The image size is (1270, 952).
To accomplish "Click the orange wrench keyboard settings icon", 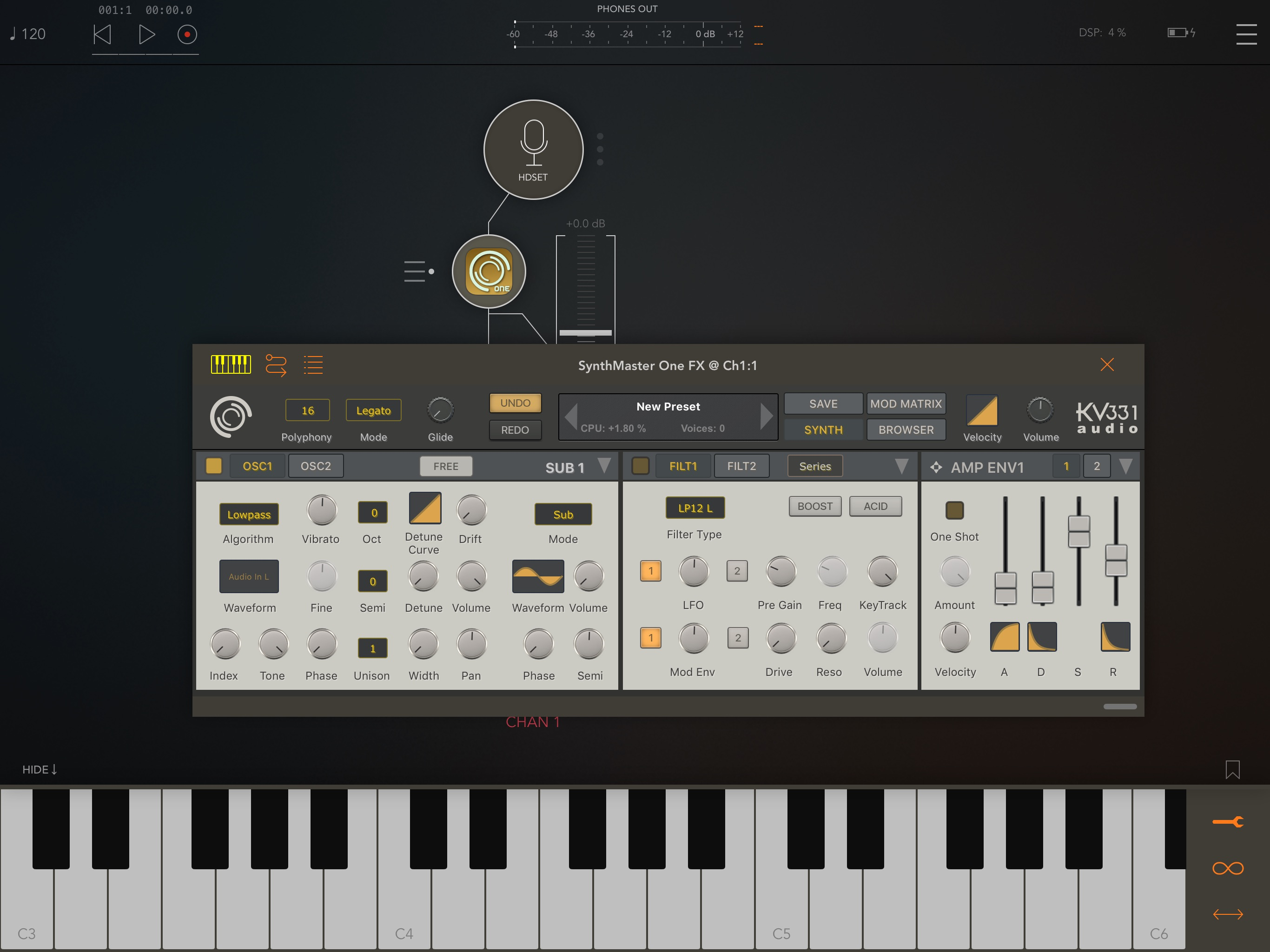I will (x=1228, y=822).
